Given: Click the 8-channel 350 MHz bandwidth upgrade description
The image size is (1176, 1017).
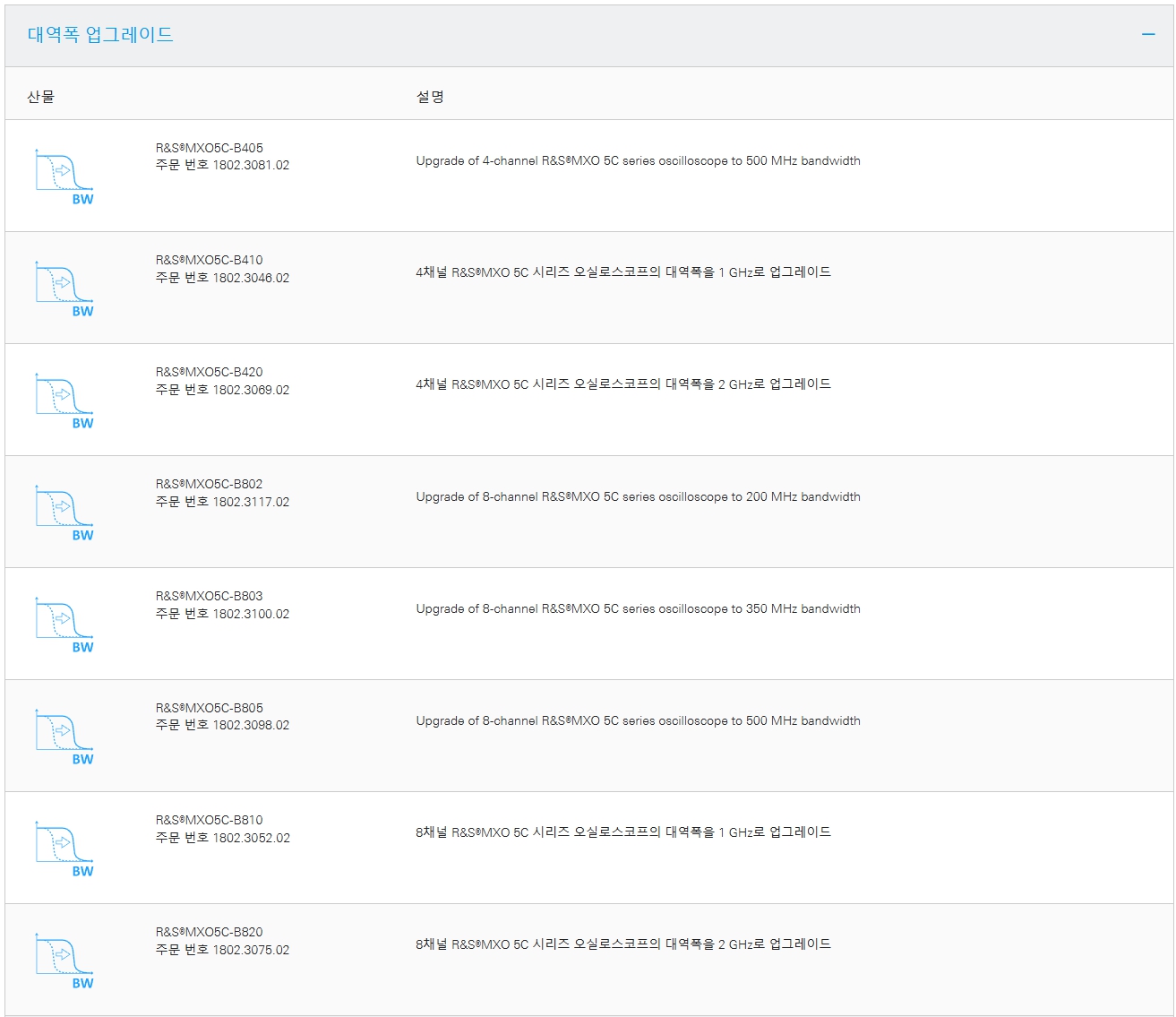Looking at the screenshot, I should [x=639, y=609].
